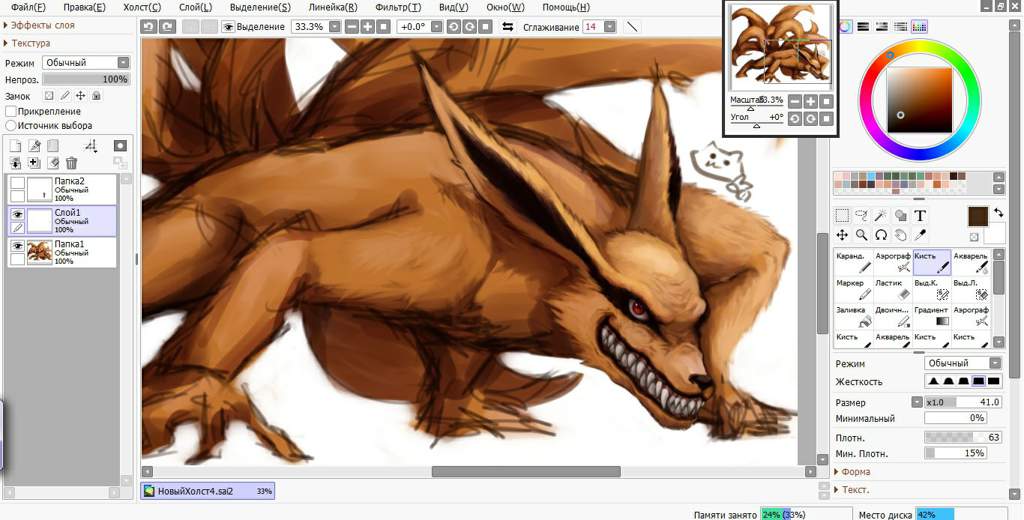Viewport: 1024px width, 520px height.
Task: Select the rectangular selection tool
Action: (x=842, y=216)
